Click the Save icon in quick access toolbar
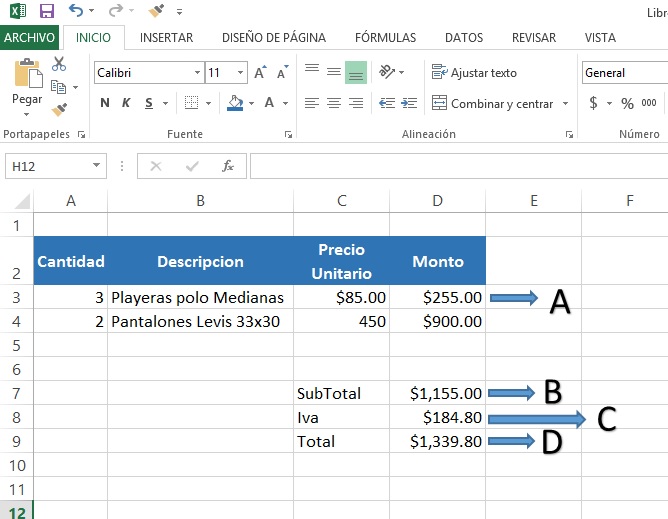 pyautogui.click(x=46, y=11)
